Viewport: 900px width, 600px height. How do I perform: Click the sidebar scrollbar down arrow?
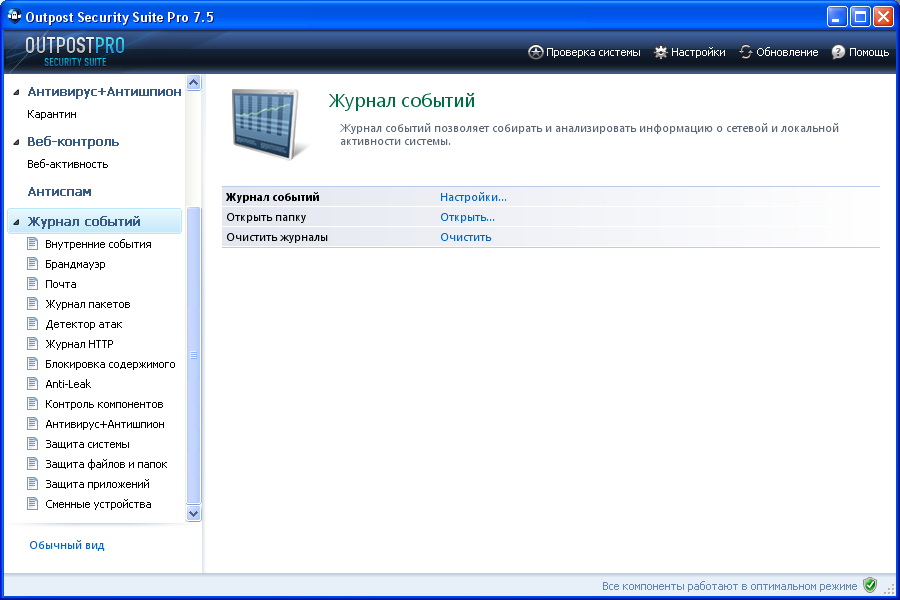pyautogui.click(x=193, y=514)
